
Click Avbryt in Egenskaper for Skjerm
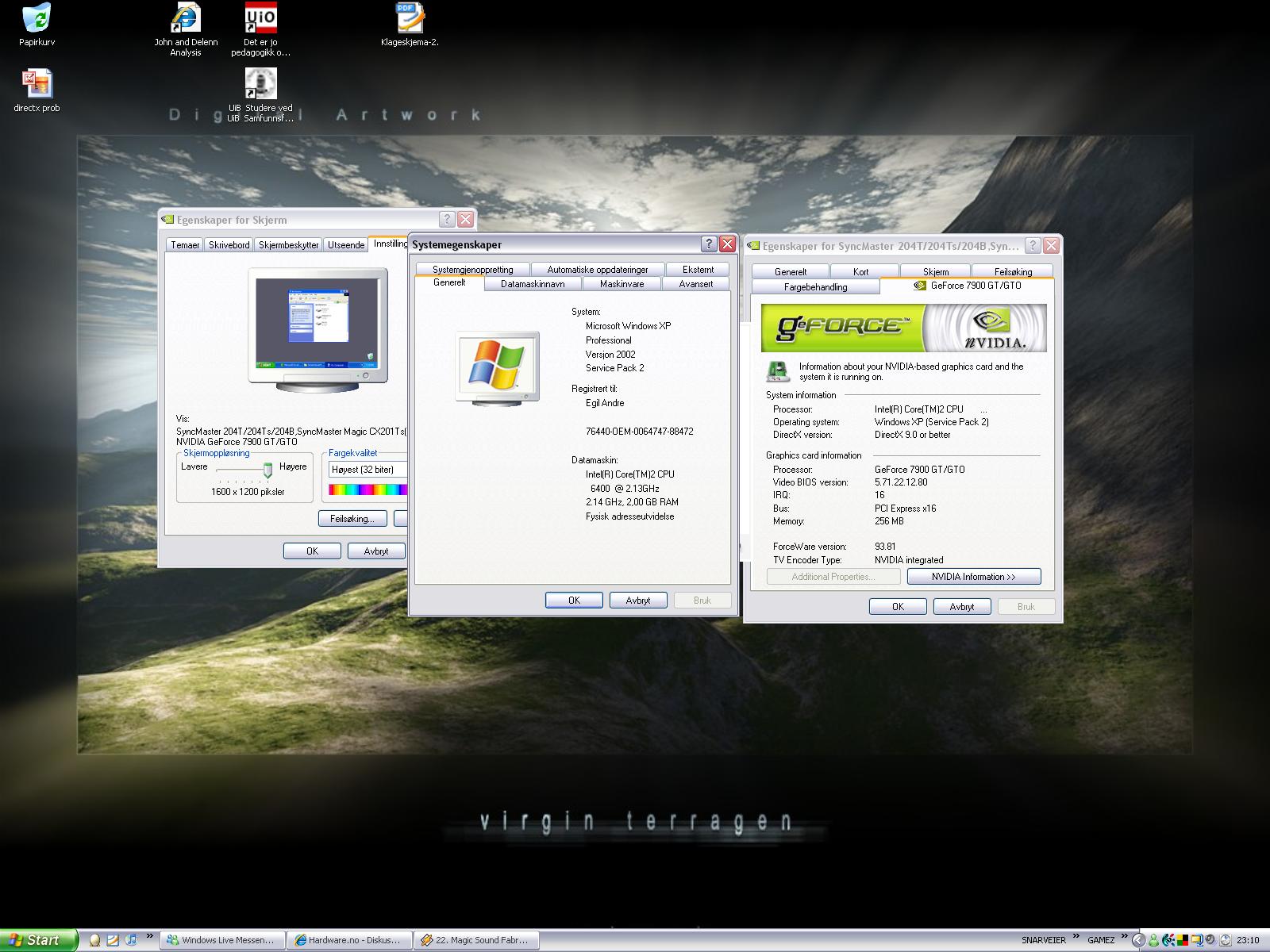click(x=376, y=551)
